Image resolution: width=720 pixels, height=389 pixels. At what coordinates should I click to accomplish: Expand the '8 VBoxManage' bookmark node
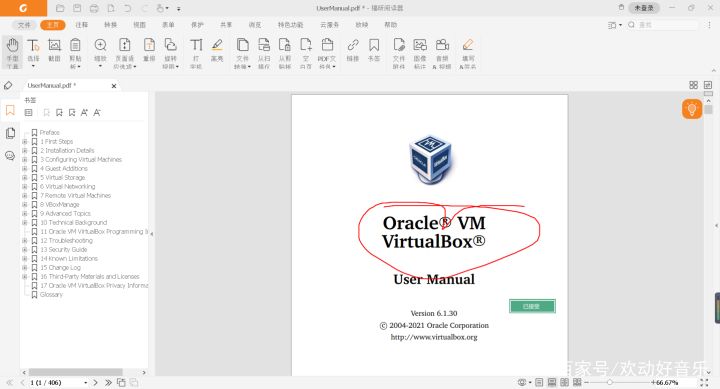tap(25, 204)
